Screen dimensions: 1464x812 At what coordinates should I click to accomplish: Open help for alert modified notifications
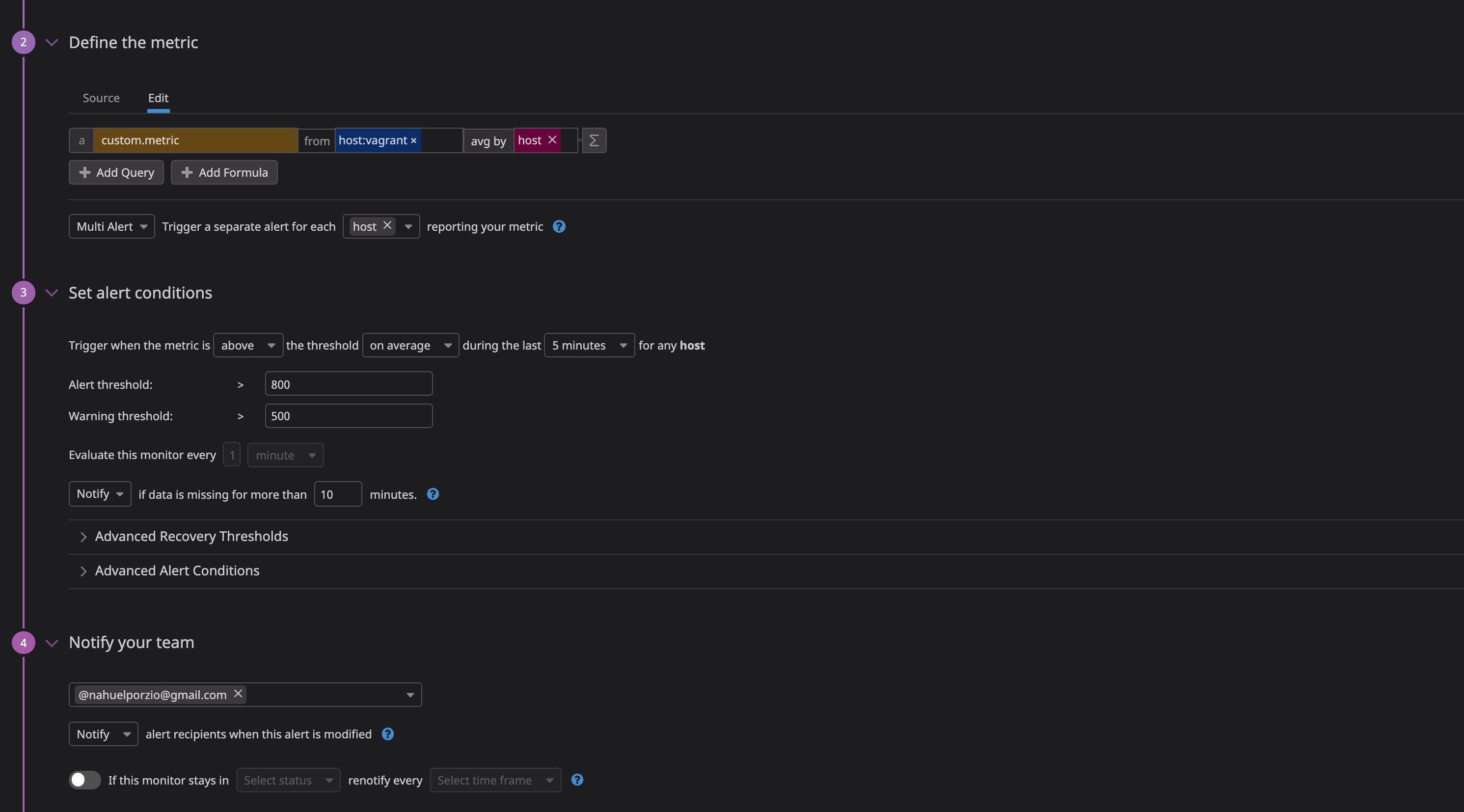coord(387,734)
